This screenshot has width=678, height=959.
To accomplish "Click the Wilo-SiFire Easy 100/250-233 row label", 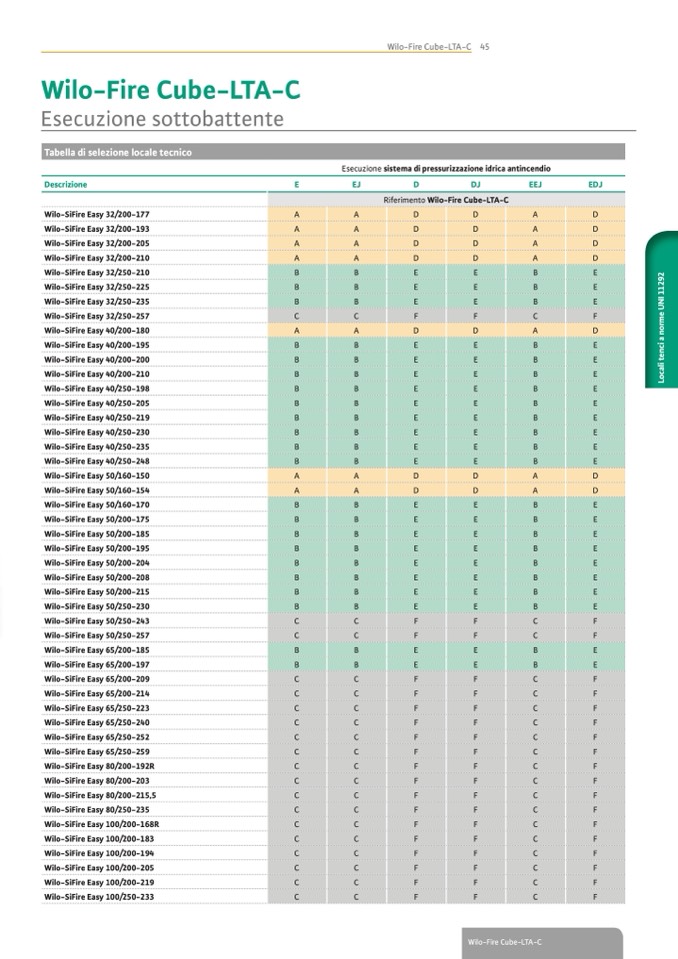I will (x=98, y=897).
